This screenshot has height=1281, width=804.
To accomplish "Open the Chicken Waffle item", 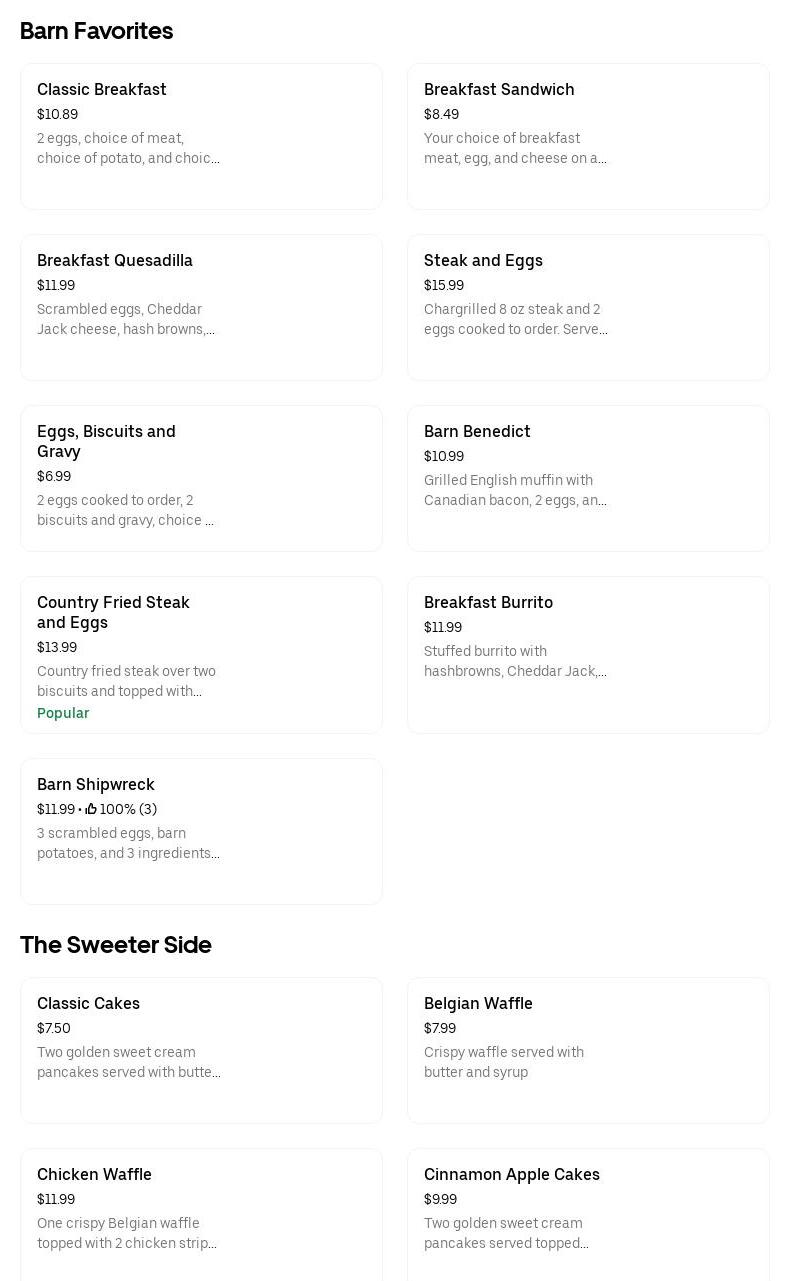I will click(200, 1215).
